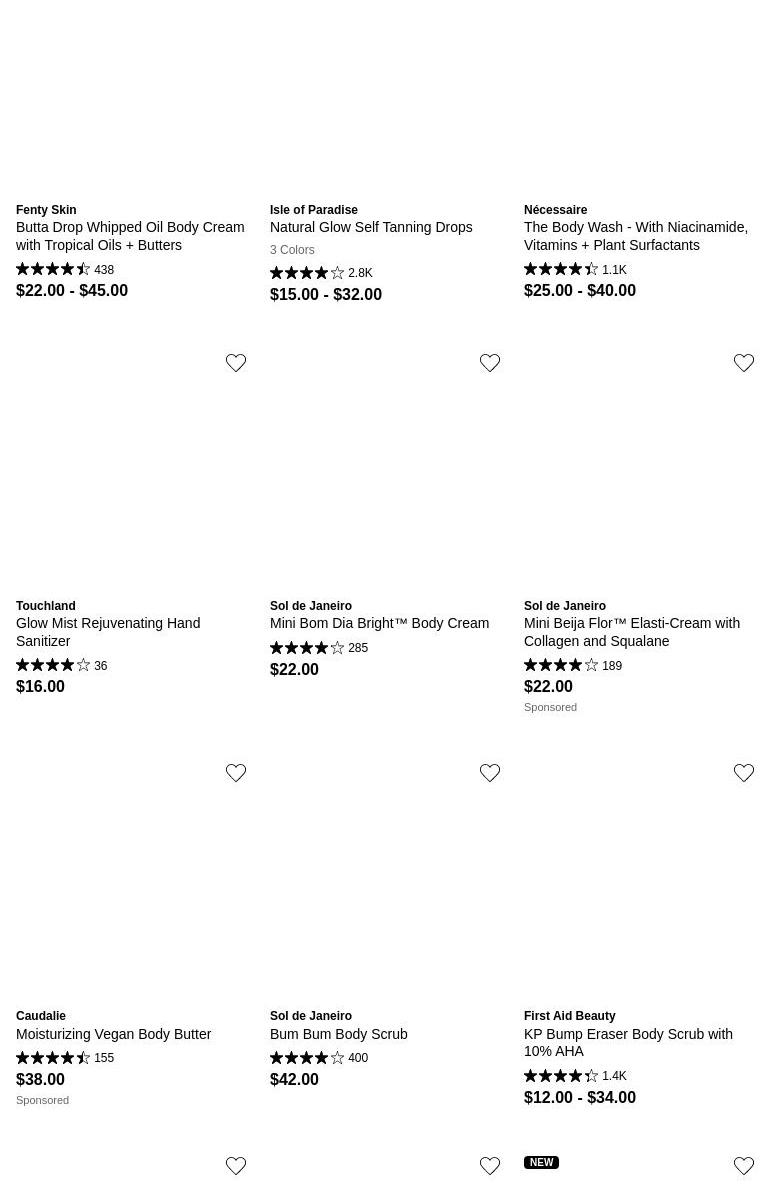Image resolution: width=770 pixels, height=1185 pixels.
Task: Open Moisturizing Vegan Body Butter title
Action: [113, 1034]
